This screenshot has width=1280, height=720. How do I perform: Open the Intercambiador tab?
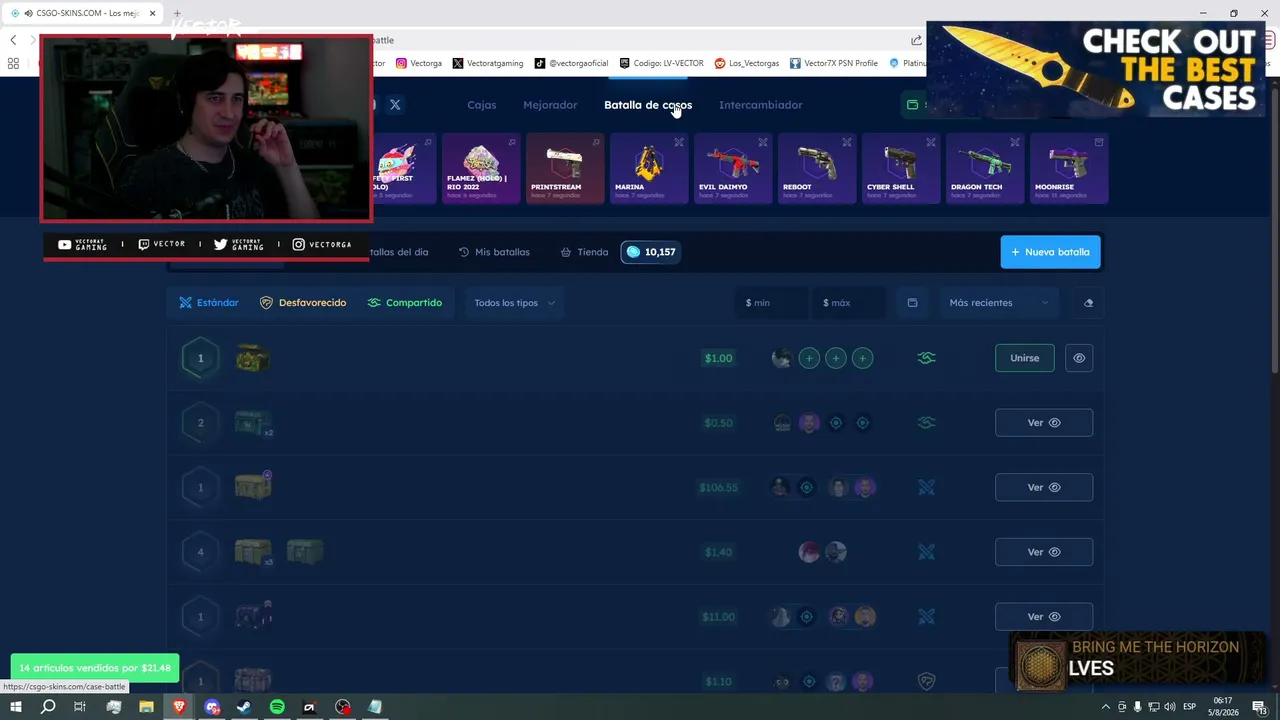760,105
